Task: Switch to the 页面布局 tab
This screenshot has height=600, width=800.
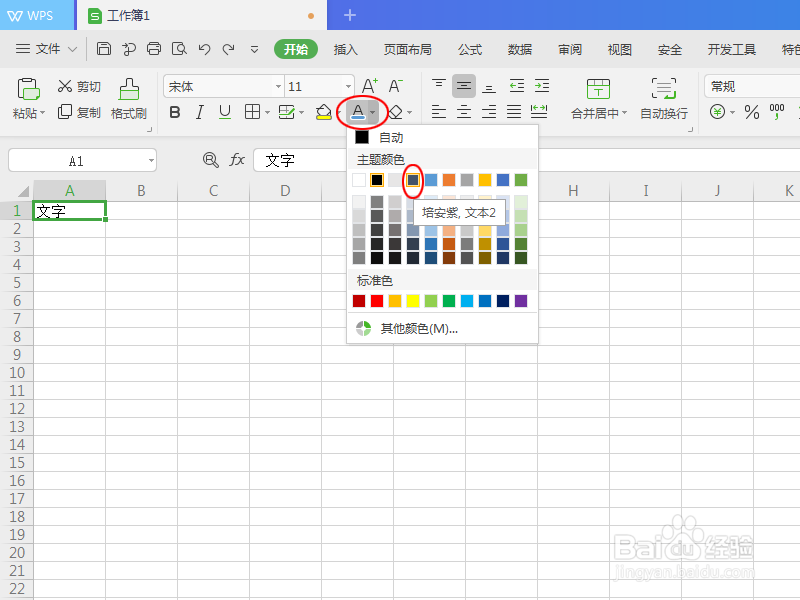Action: click(408, 49)
